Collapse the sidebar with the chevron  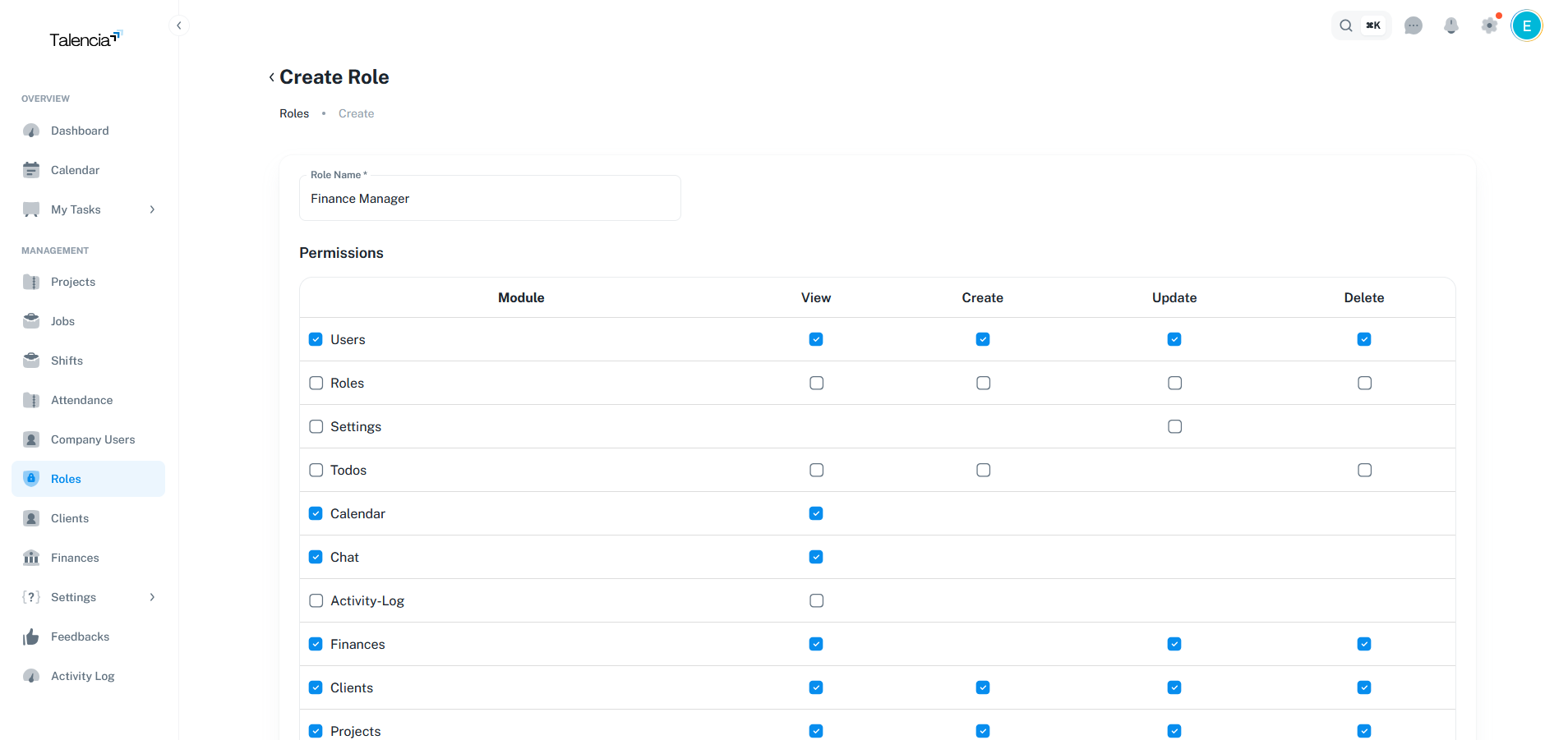pos(179,25)
